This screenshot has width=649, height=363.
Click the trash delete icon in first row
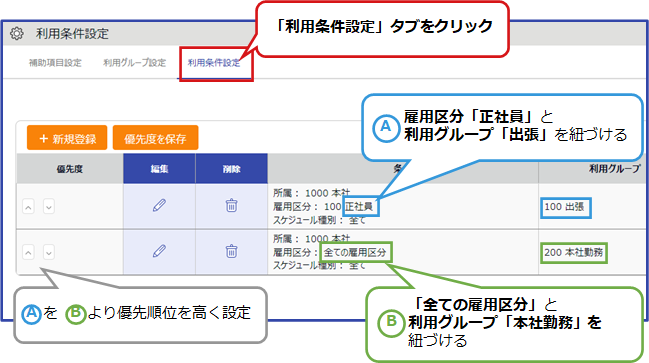pyautogui.click(x=231, y=205)
